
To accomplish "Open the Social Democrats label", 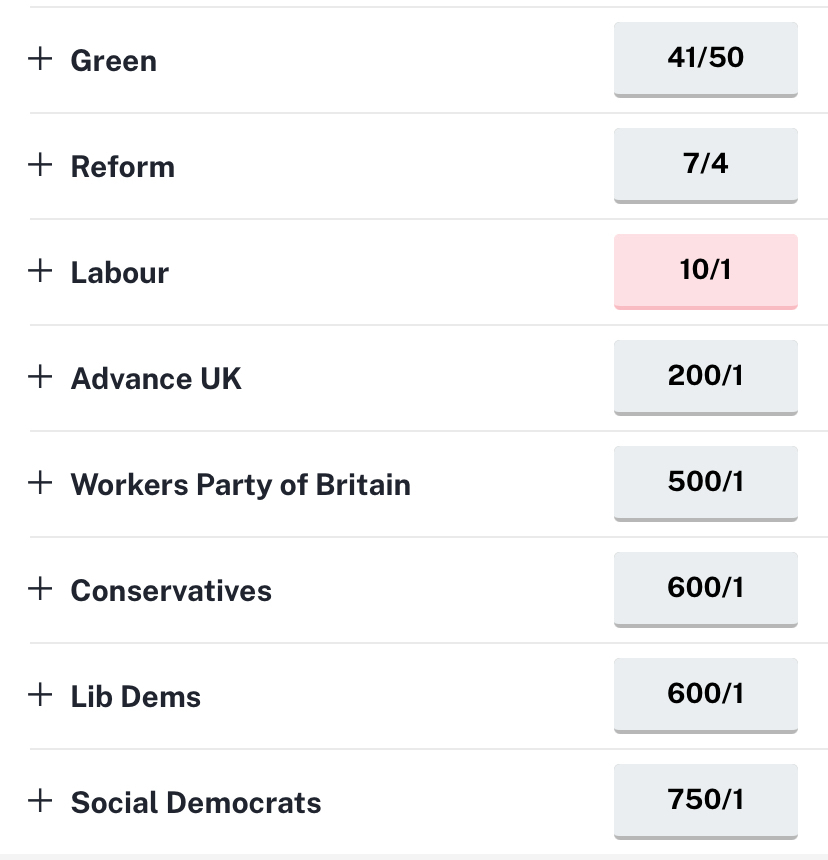I will coord(196,803).
